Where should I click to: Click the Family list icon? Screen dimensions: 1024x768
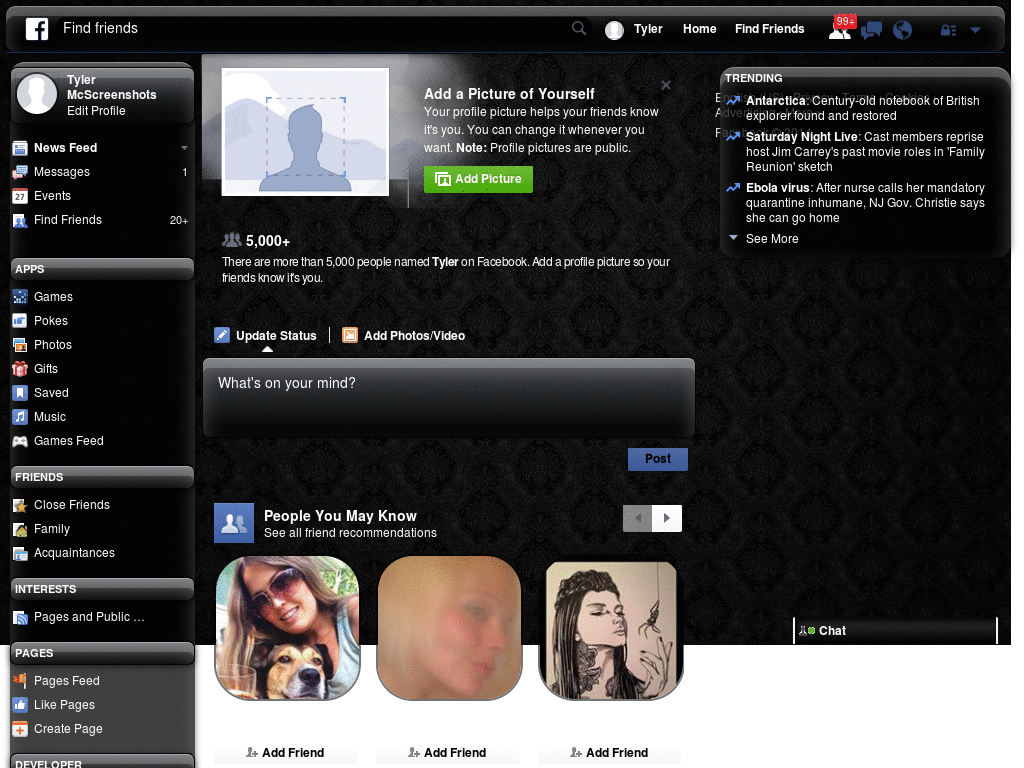(x=20, y=529)
